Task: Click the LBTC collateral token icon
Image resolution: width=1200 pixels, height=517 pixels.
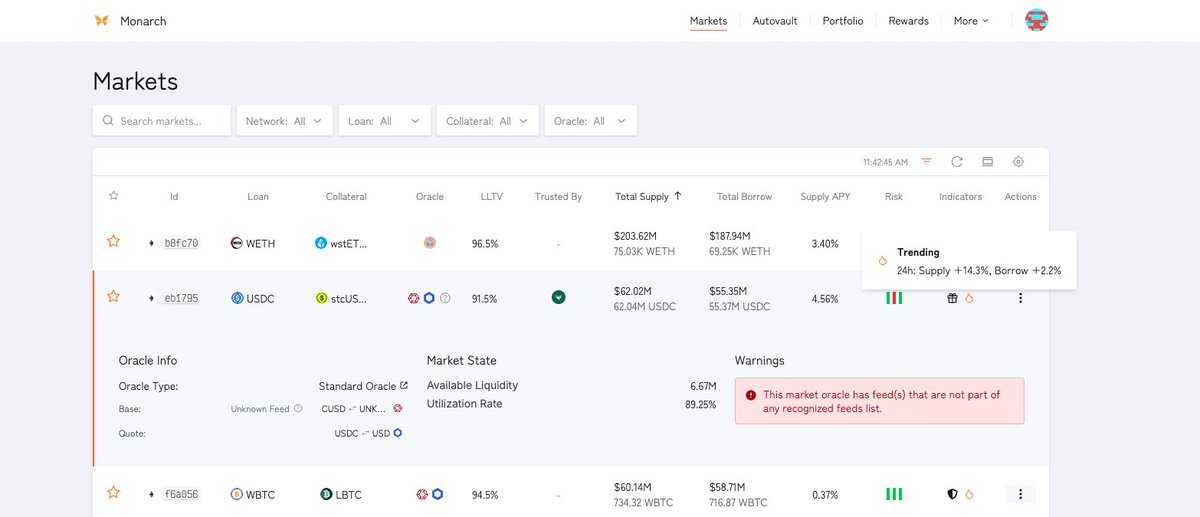Action: (x=326, y=494)
